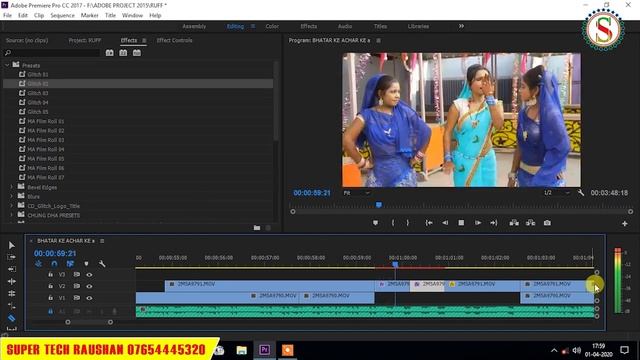Export frame with the camera icon

pyautogui.click(x=547, y=223)
